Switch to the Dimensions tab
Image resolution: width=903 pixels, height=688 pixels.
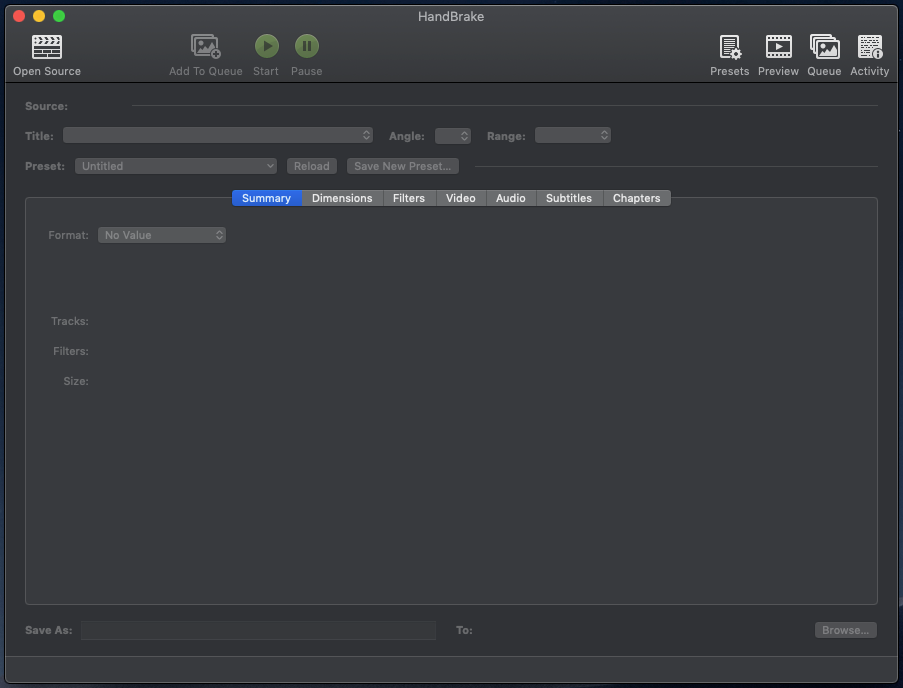coord(342,198)
